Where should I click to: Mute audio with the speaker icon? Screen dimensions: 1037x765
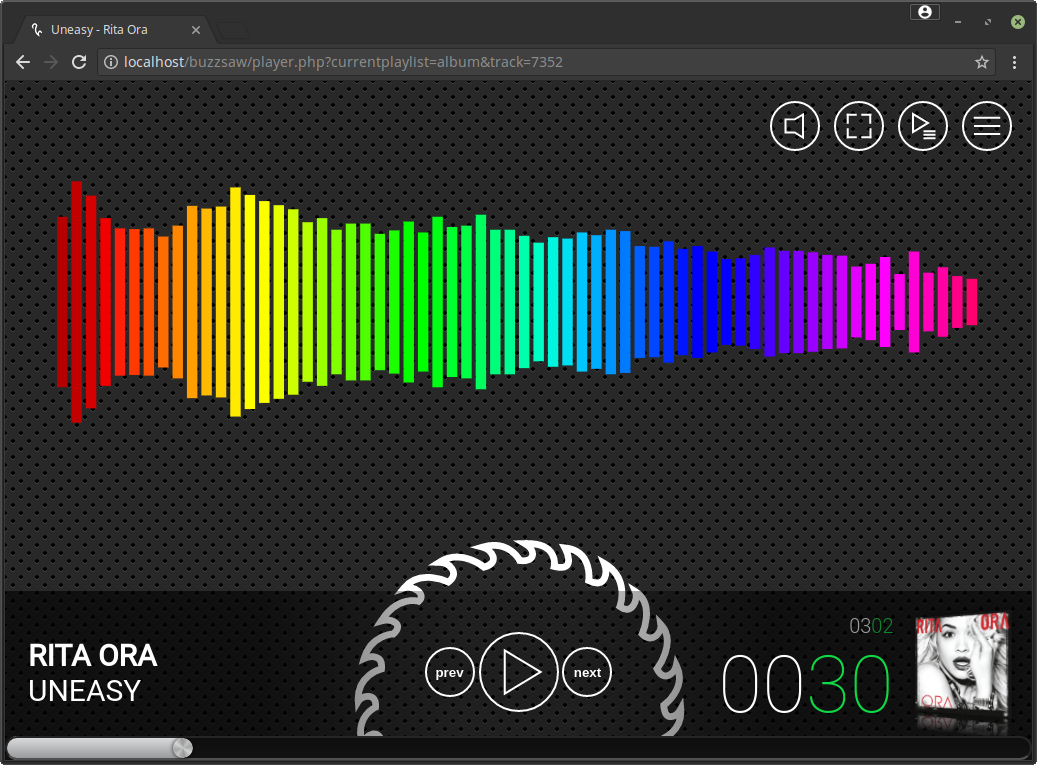click(x=795, y=126)
